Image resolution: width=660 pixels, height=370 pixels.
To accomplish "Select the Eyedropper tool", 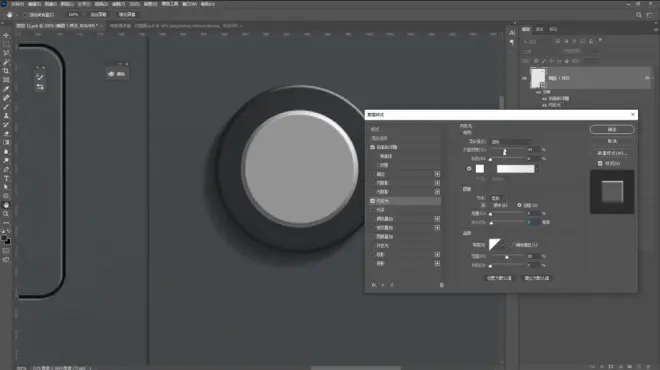I will 6,89.
